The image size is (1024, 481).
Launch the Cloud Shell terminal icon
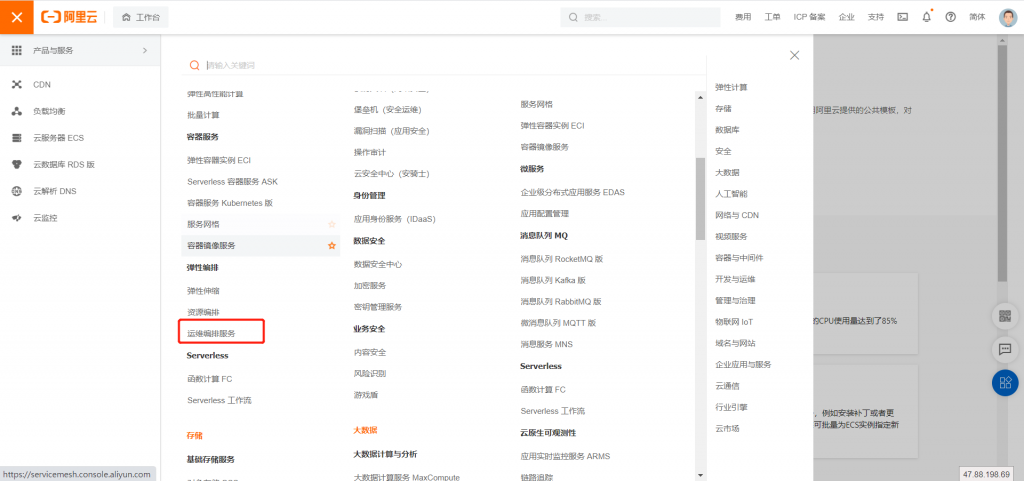(903, 18)
